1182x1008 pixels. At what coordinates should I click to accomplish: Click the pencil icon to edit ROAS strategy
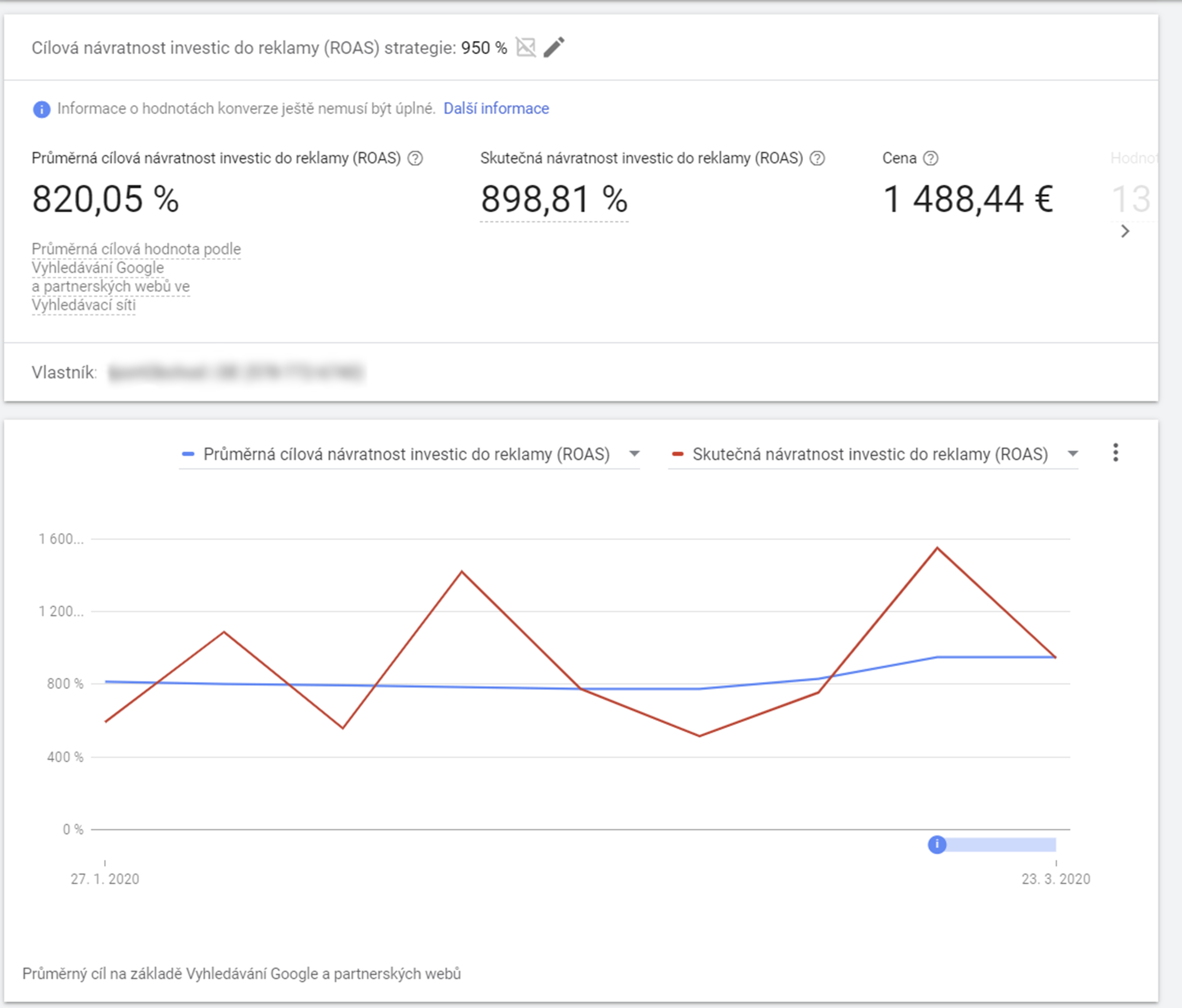click(554, 48)
